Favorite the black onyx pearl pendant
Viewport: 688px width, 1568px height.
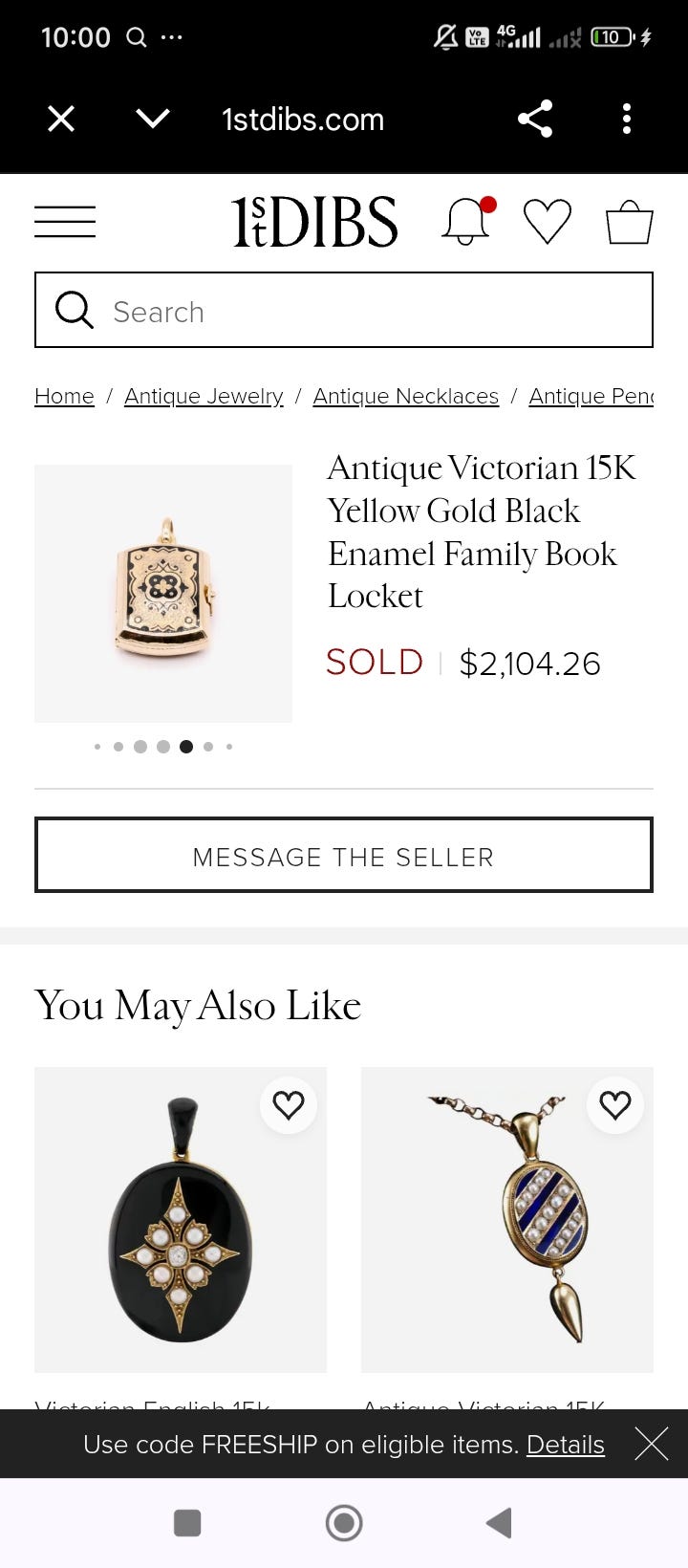[289, 1105]
